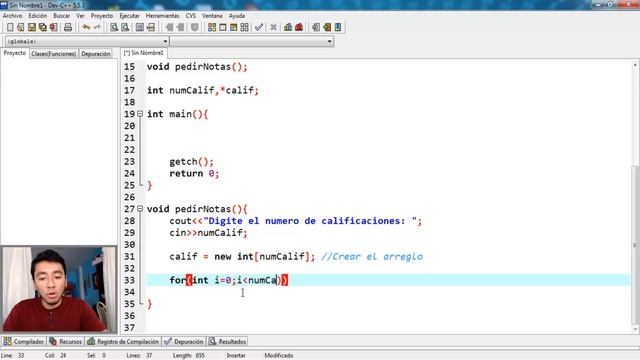Screen dimensions: 640x360
Task: Click the 'Insertar' status bar entry
Action: pyautogui.click(x=236, y=356)
